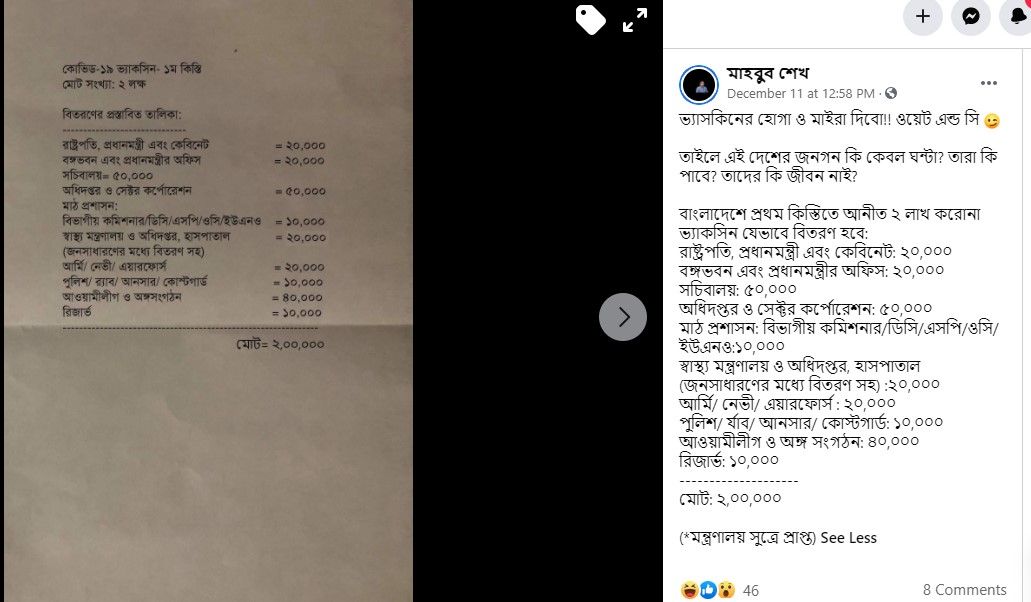This screenshot has height=602, width=1031.
Task: Click the globe public privacy icon
Action: coord(891,93)
